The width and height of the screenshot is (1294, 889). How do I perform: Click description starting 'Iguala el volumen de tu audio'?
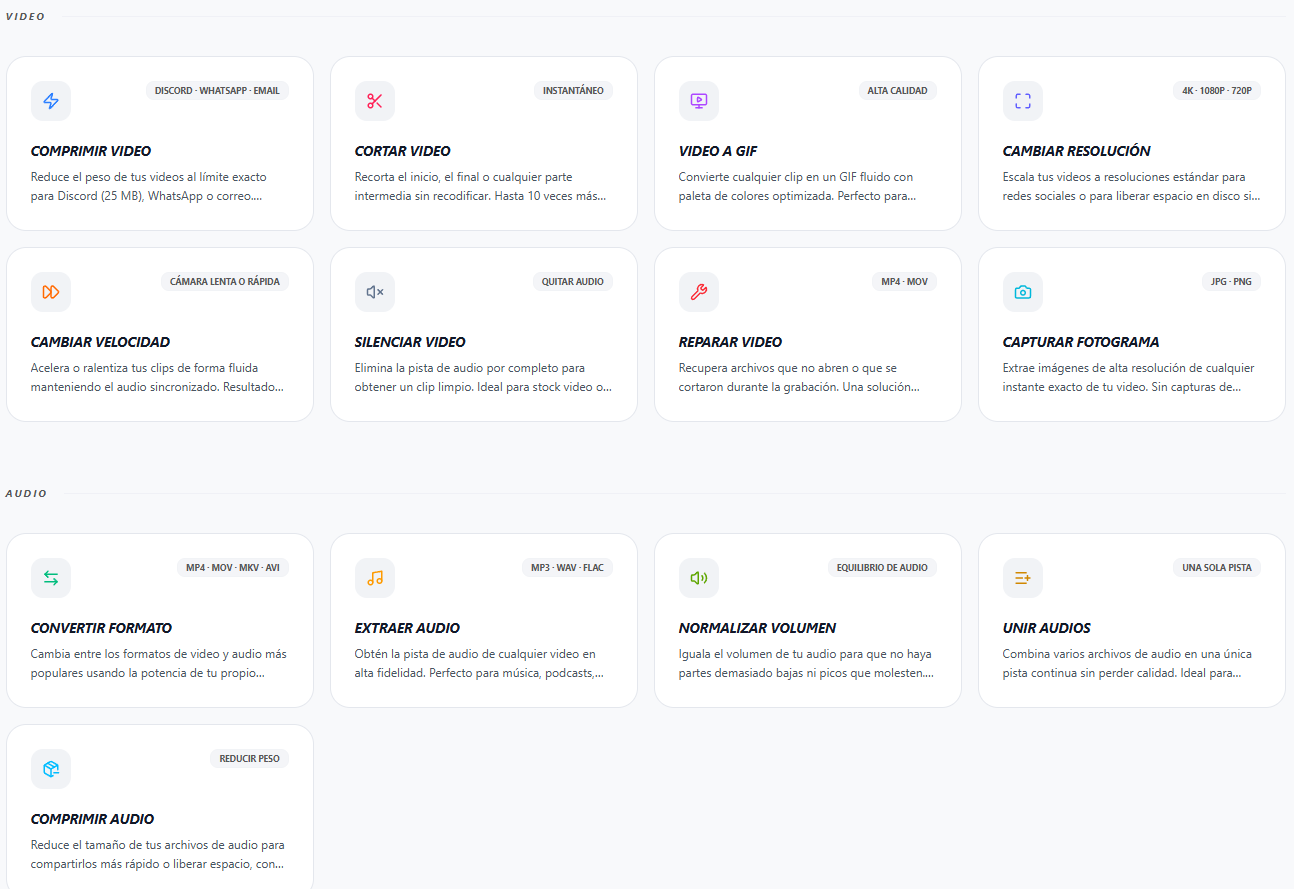807,663
